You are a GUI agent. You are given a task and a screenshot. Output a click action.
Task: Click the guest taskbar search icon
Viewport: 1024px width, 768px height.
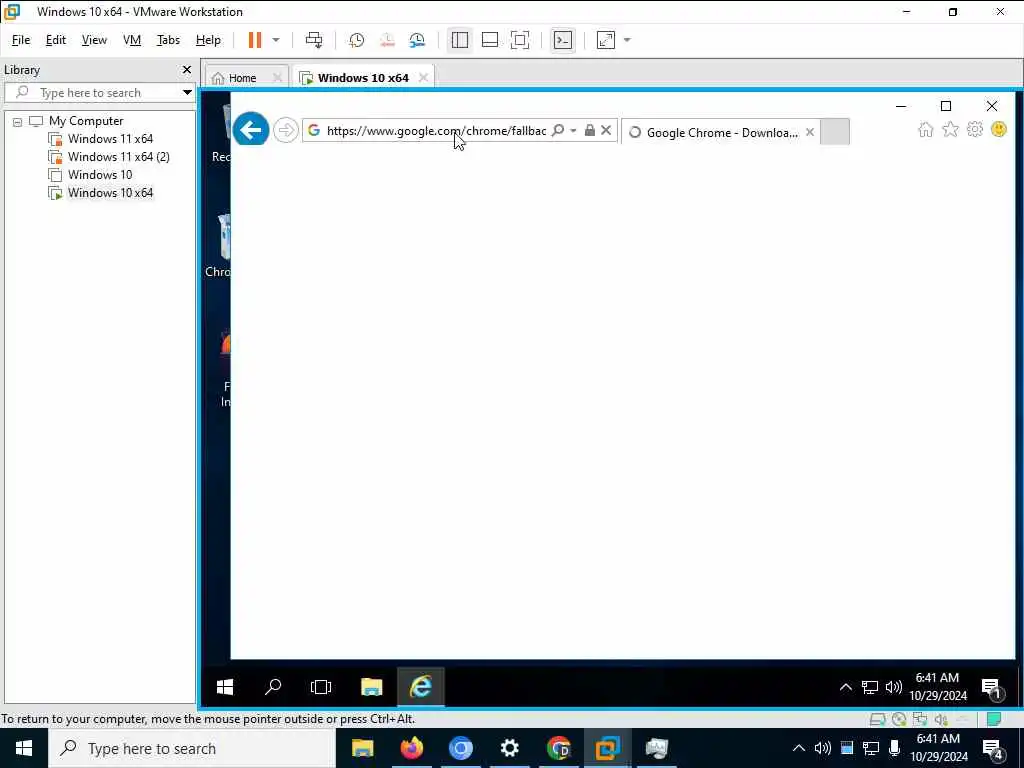click(273, 687)
